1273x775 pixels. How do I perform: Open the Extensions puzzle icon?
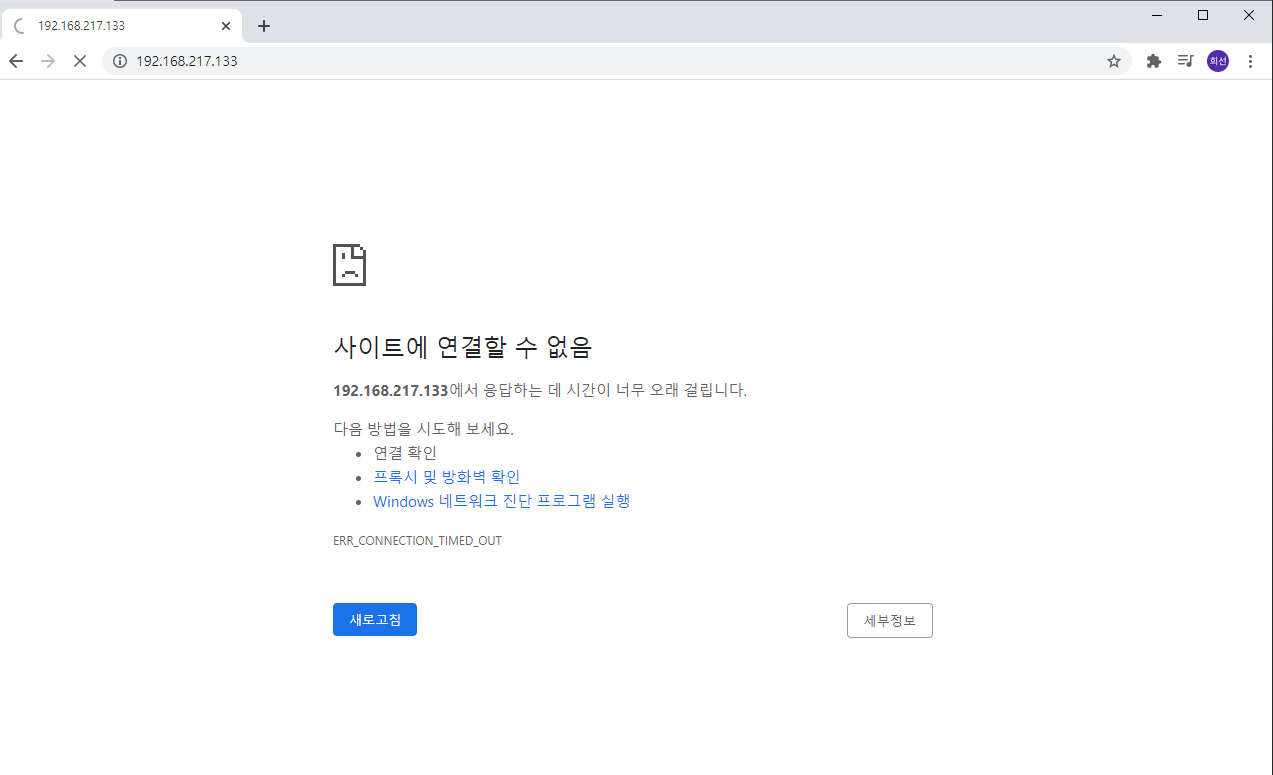[x=1153, y=61]
